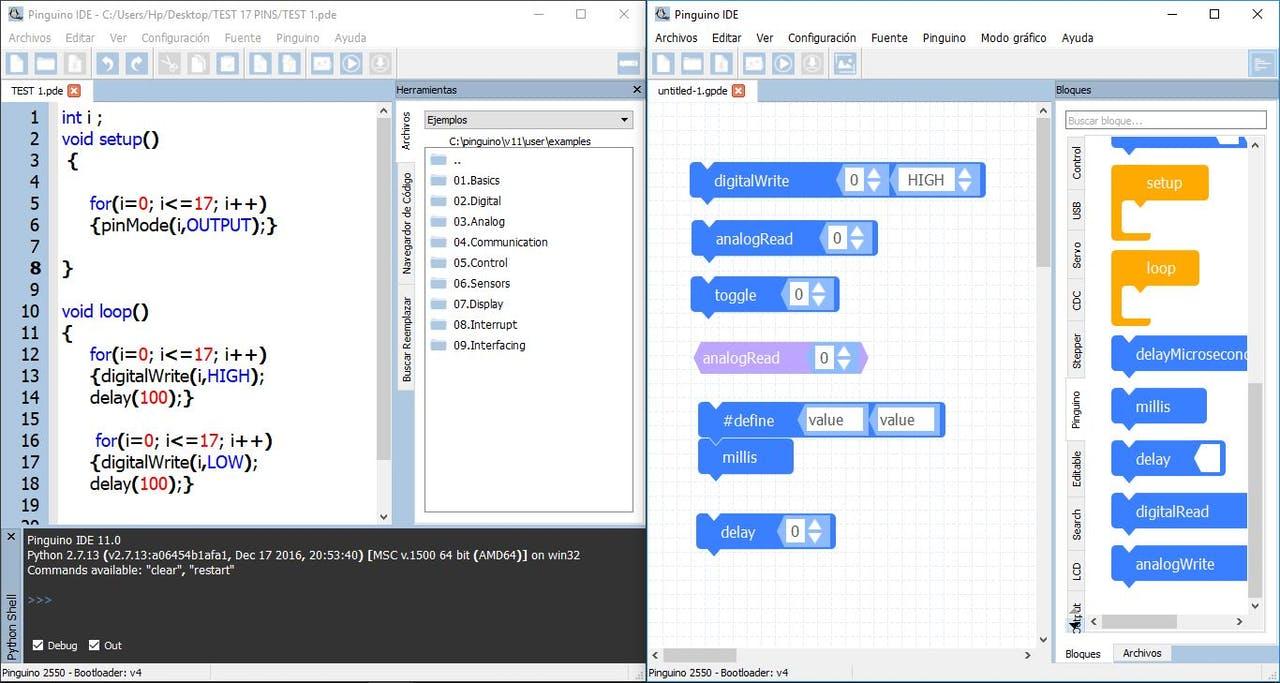Click the stepper on the blue analogRead block

coord(859,238)
